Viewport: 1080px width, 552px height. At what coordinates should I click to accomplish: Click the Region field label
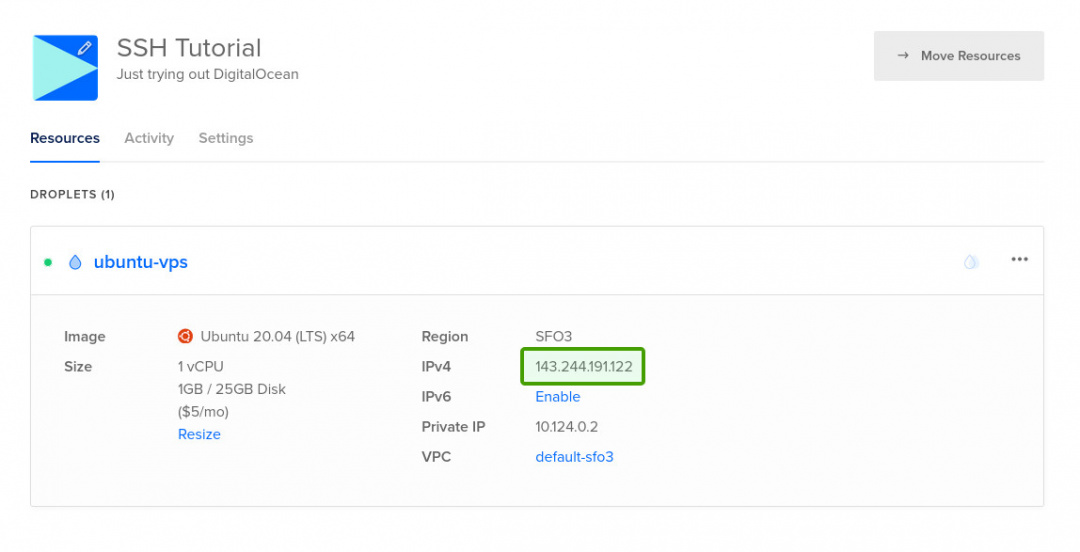pyautogui.click(x=444, y=336)
